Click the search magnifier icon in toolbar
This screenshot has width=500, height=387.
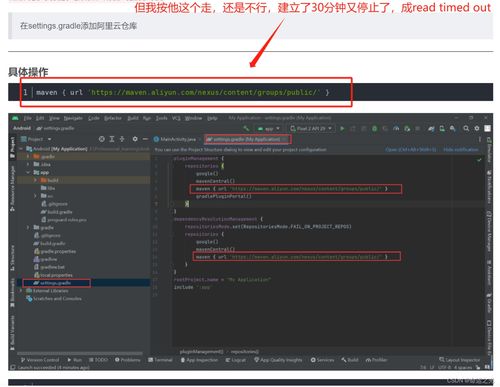466,128
